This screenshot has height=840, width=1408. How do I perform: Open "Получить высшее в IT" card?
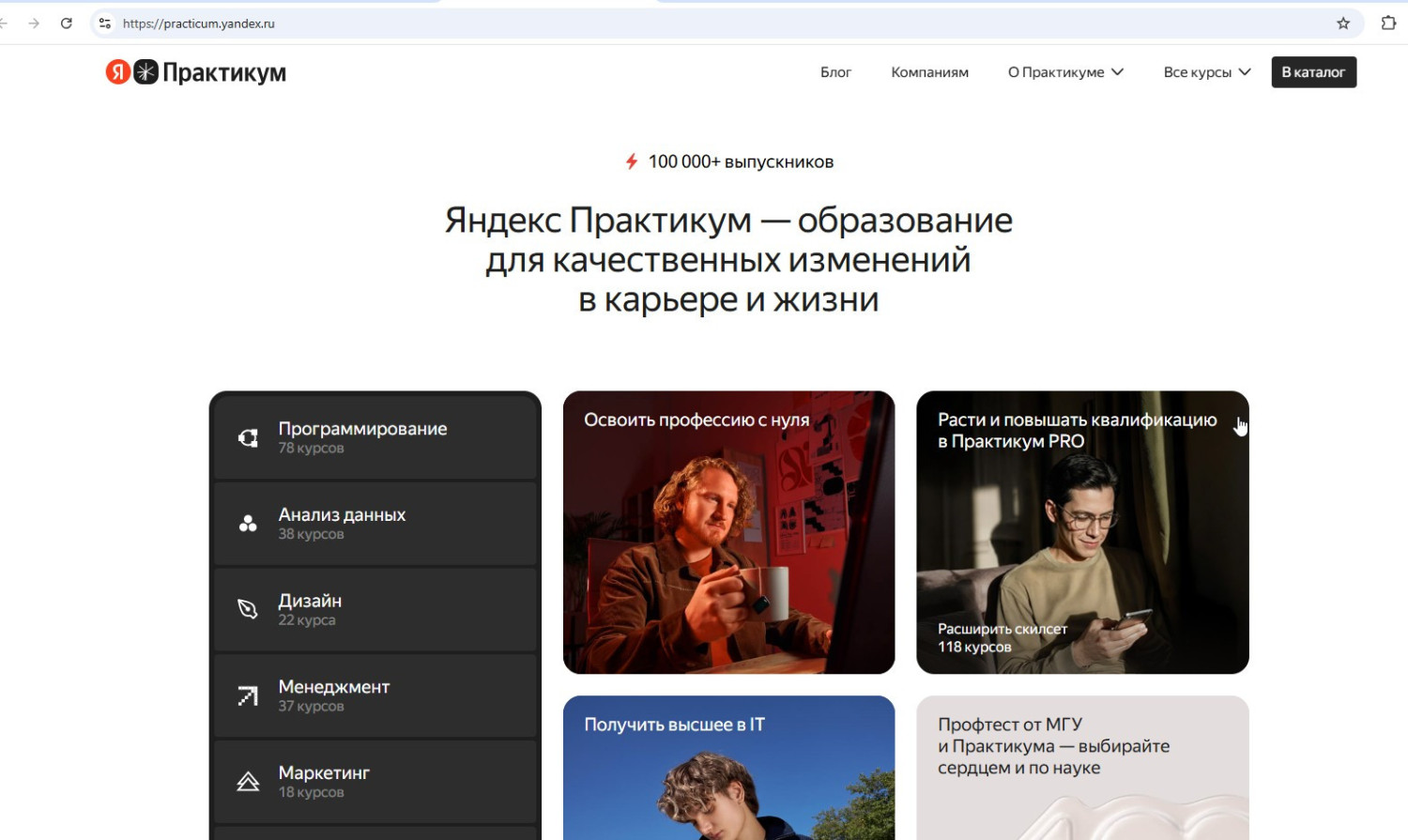tap(728, 768)
